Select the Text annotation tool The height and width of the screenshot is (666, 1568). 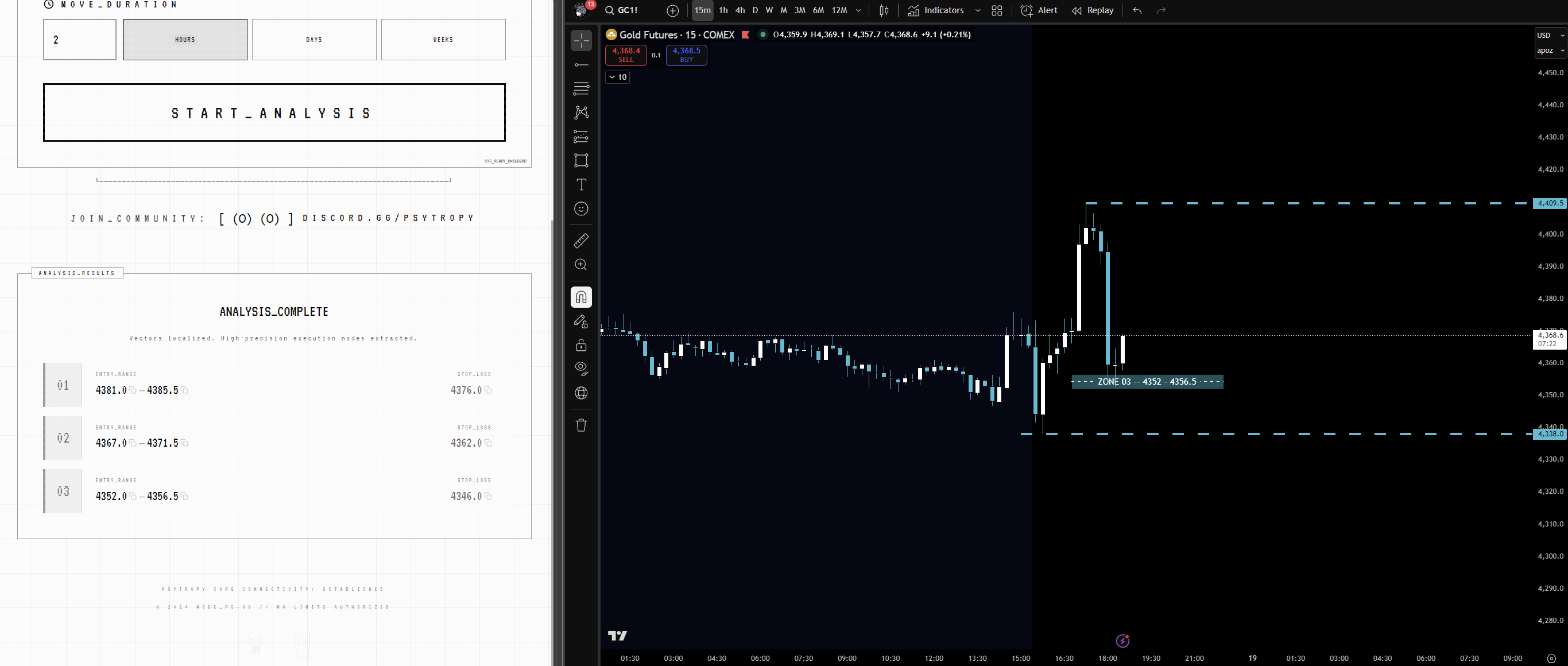[581, 184]
